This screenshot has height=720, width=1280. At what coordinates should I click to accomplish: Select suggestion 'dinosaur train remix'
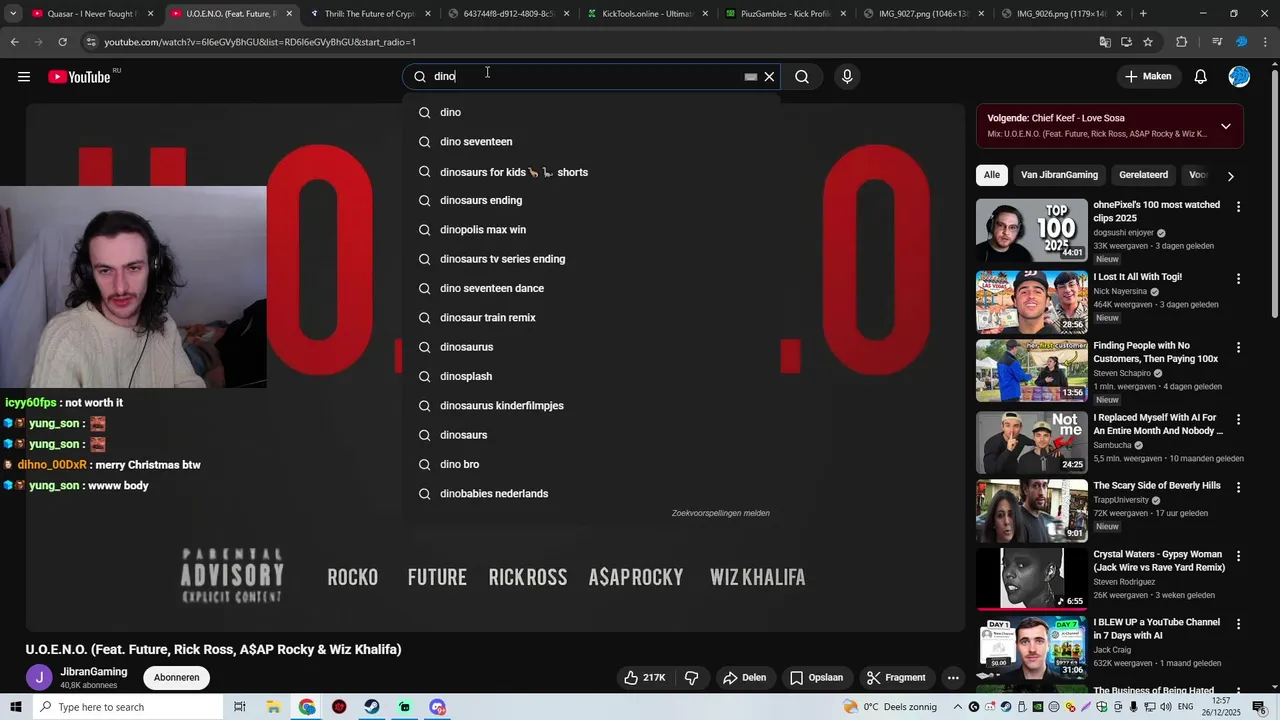click(x=591, y=318)
